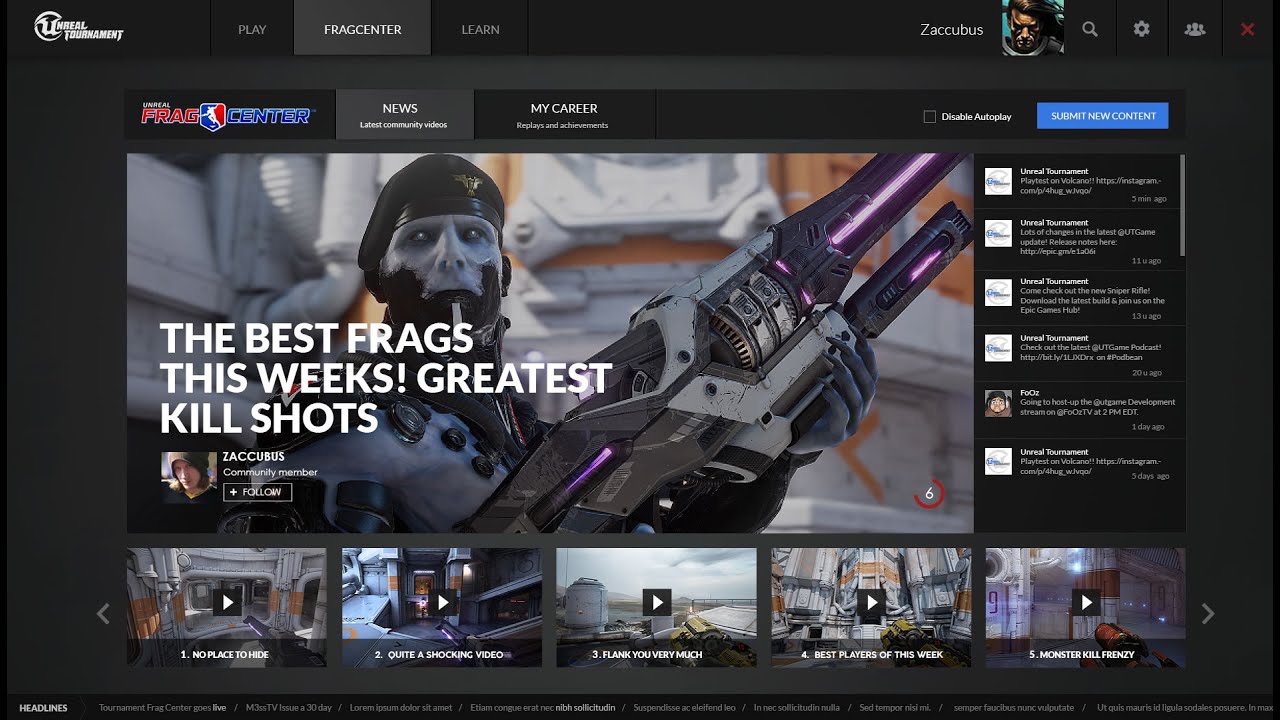Enable the Disable Autoplay checkbox

click(930, 117)
